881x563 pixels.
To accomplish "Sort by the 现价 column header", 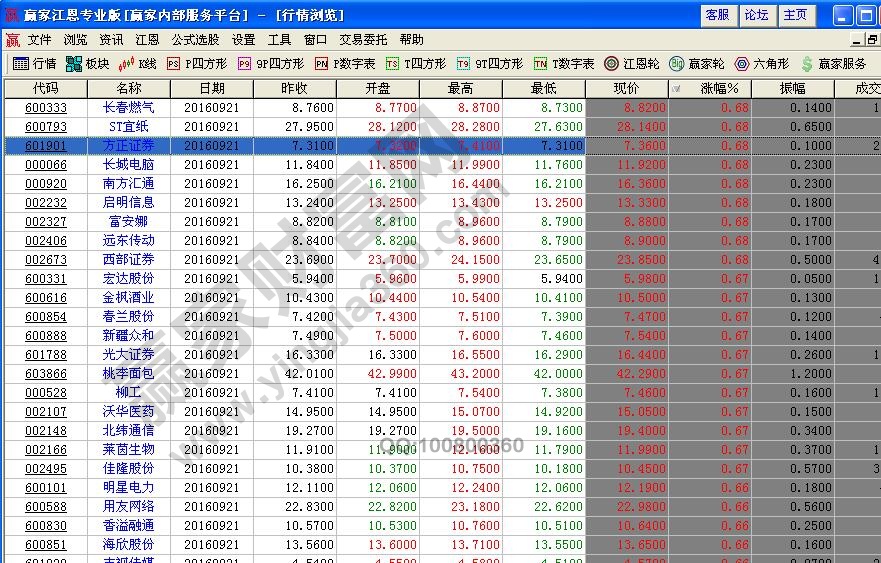I will [x=625, y=88].
